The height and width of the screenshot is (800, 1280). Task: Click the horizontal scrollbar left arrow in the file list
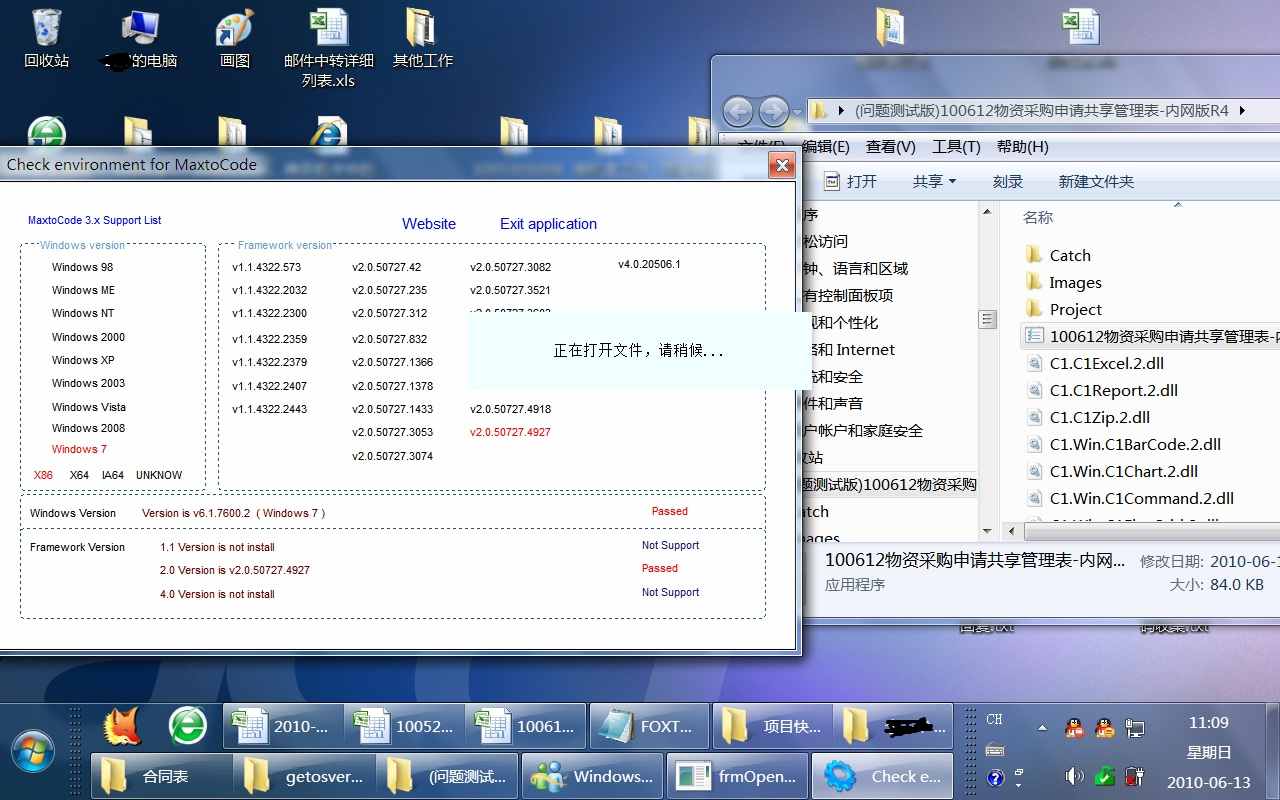(x=1012, y=531)
